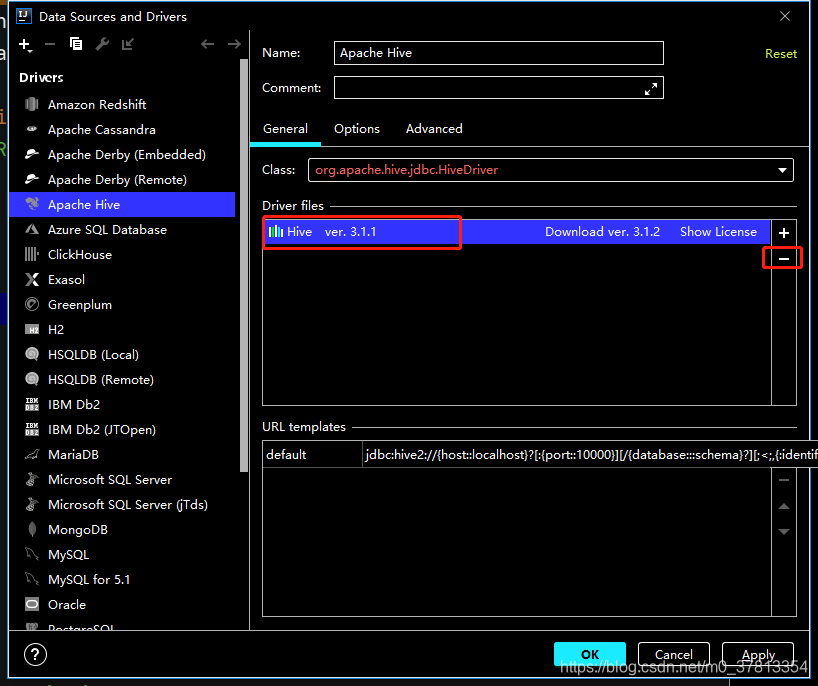The height and width of the screenshot is (686, 818).
Task: Click the jdbc:hive2 URL template value
Action: click(x=590, y=455)
